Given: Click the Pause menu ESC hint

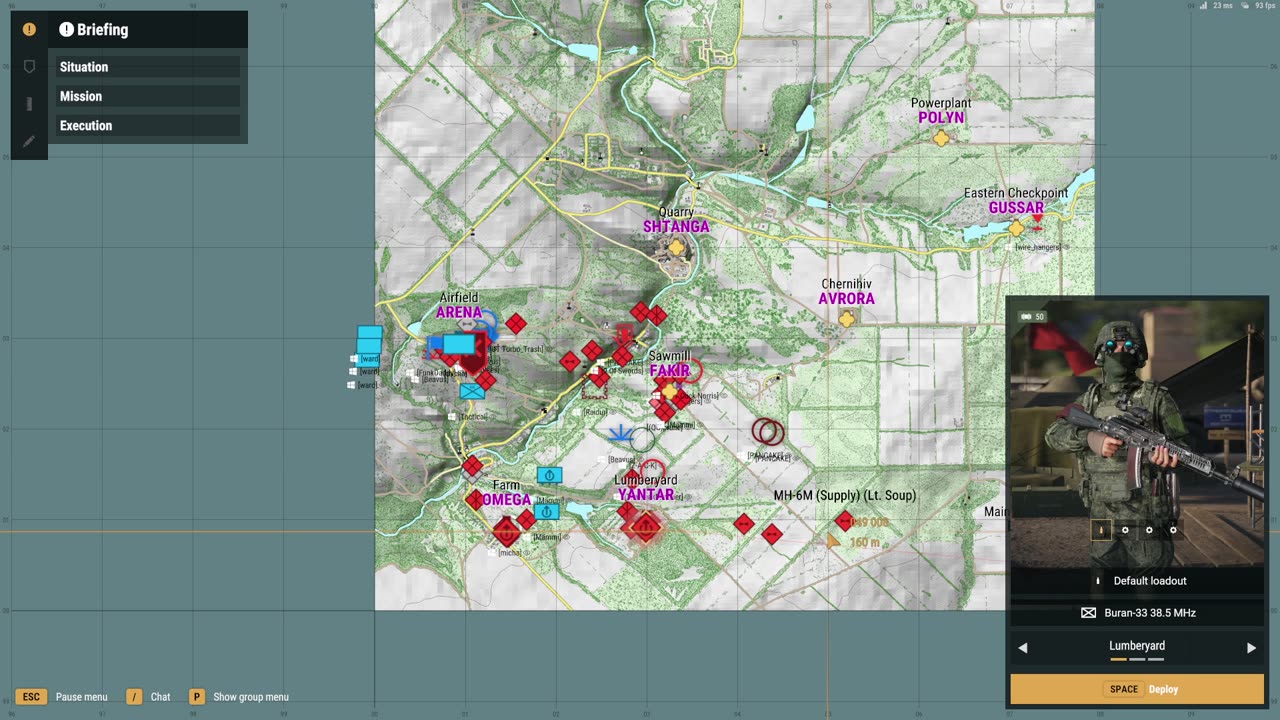Looking at the screenshot, I should click(x=62, y=697).
